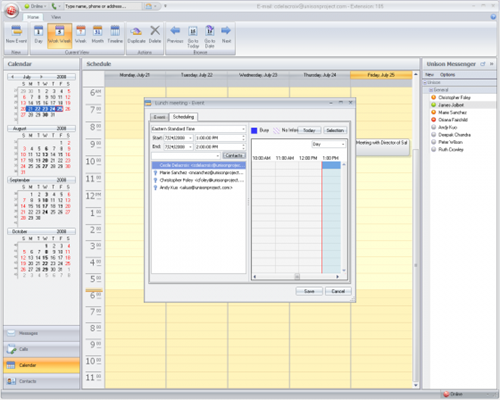The height and width of the screenshot is (400, 500).
Task: Collapse Unison Messenger with double-chevron
Action: 491,64
